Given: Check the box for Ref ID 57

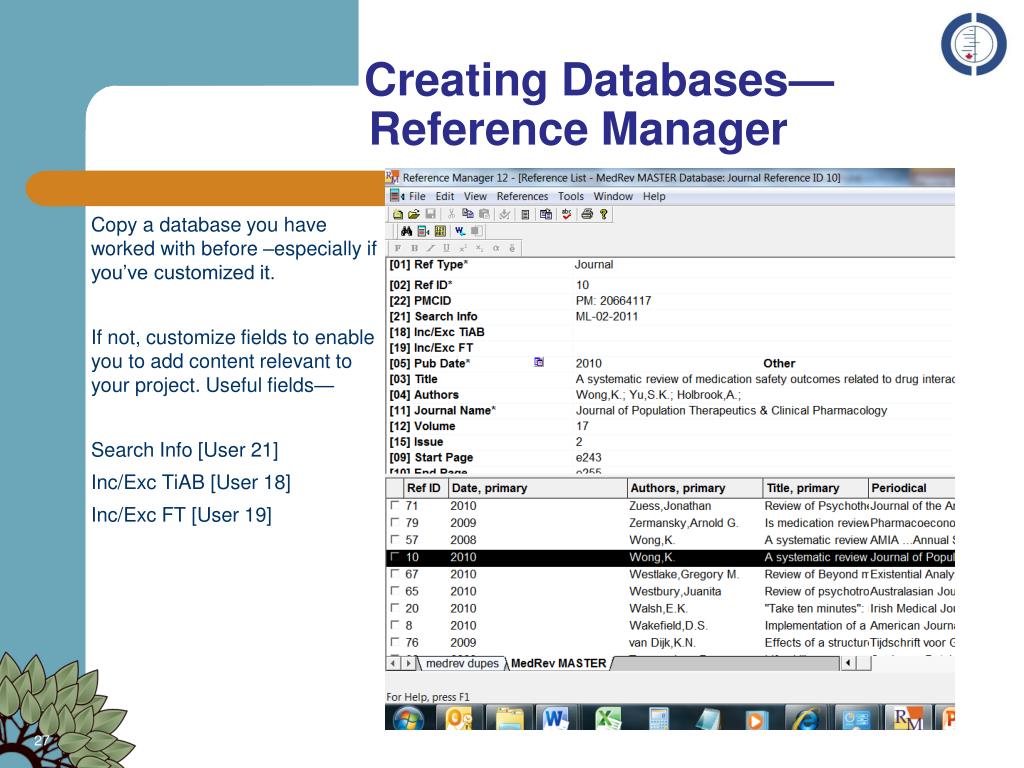Looking at the screenshot, I should [394, 539].
